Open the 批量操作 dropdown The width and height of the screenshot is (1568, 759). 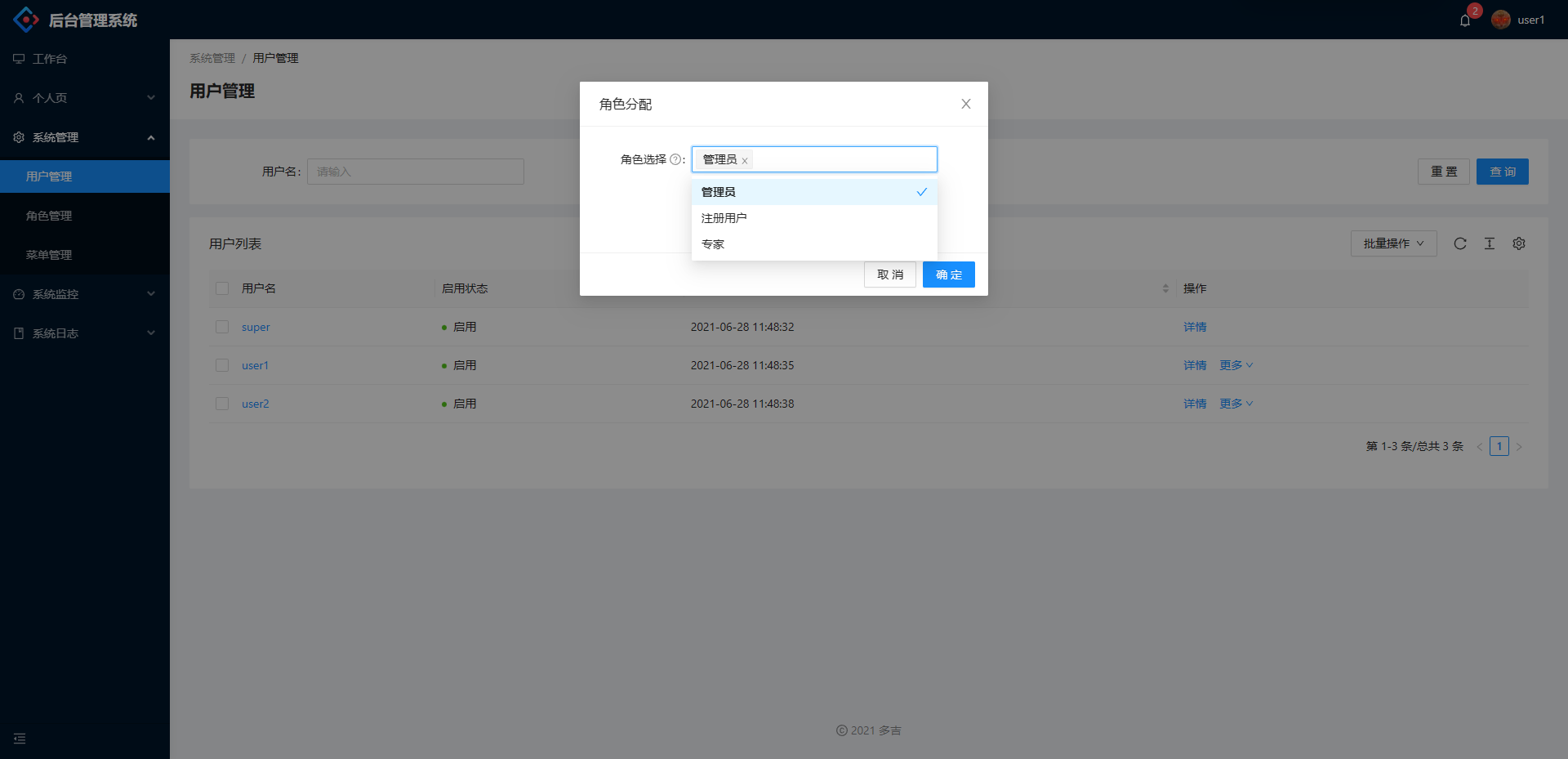coord(1392,243)
